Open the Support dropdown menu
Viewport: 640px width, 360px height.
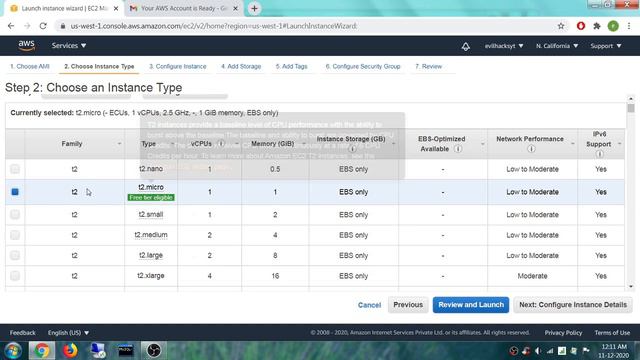click(x=606, y=46)
